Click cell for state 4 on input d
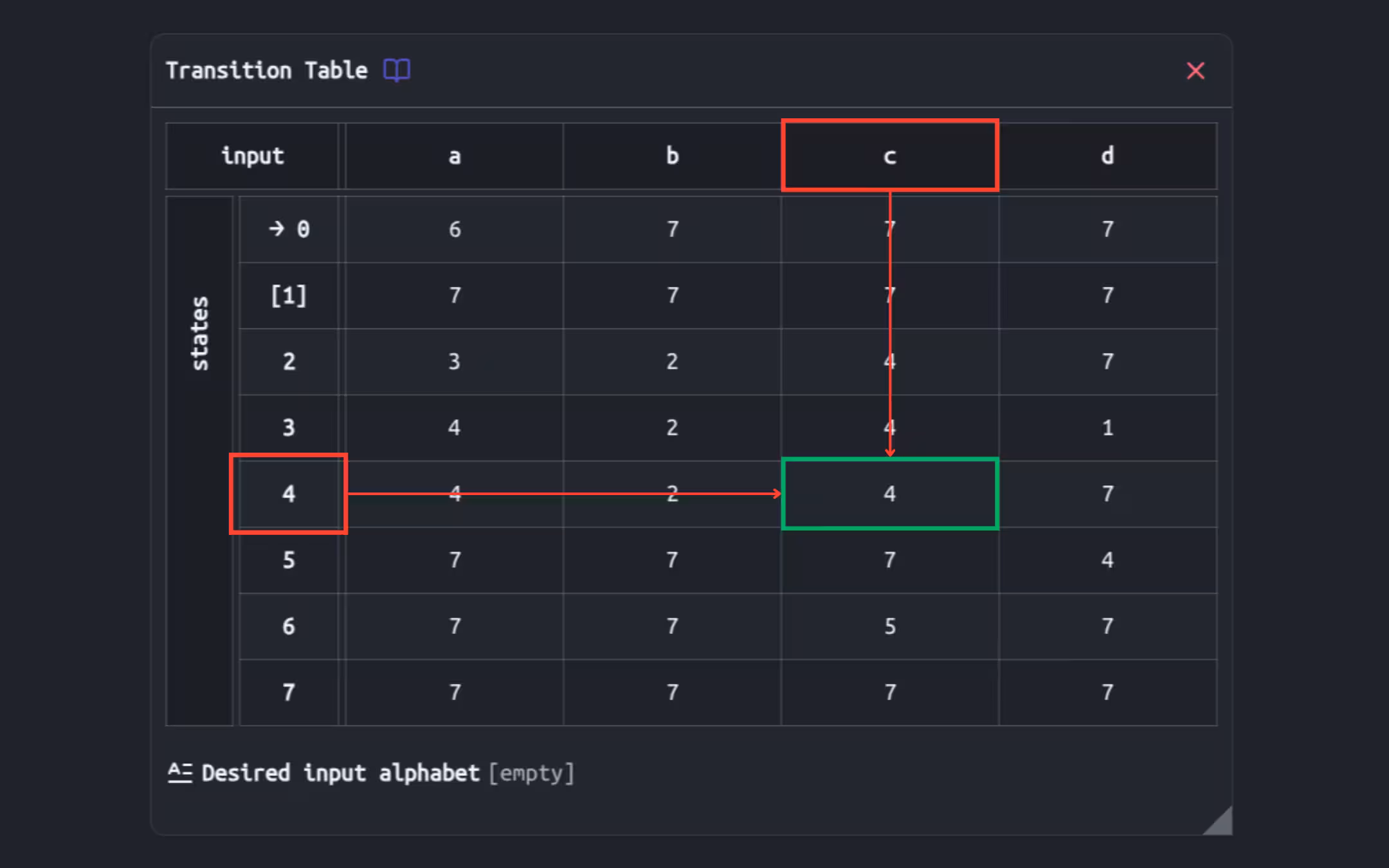The height and width of the screenshot is (868, 1389). click(x=1108, y=494)
